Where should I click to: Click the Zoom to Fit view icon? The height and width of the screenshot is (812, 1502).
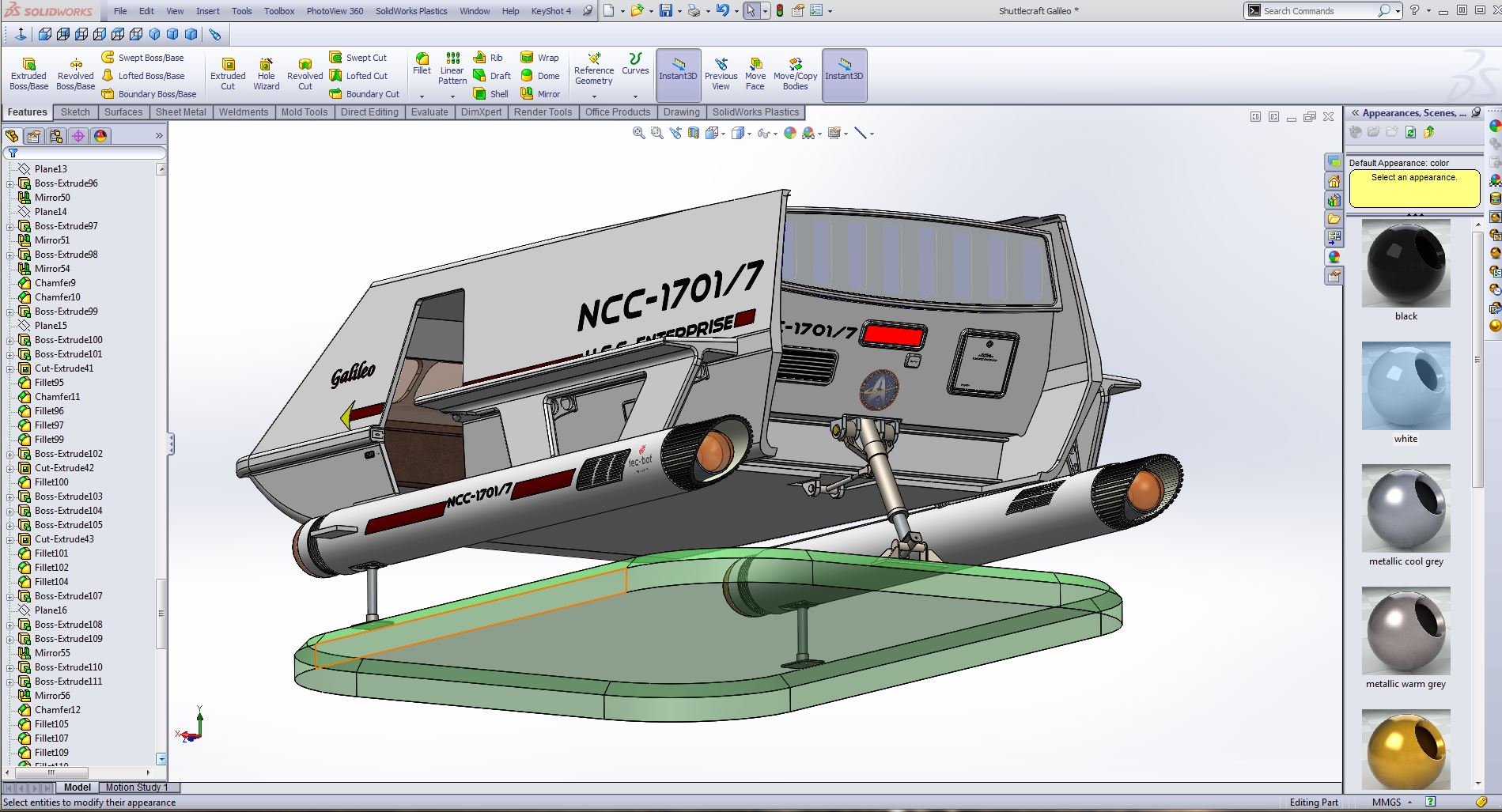pyautogui.click(x=638, y=134)
